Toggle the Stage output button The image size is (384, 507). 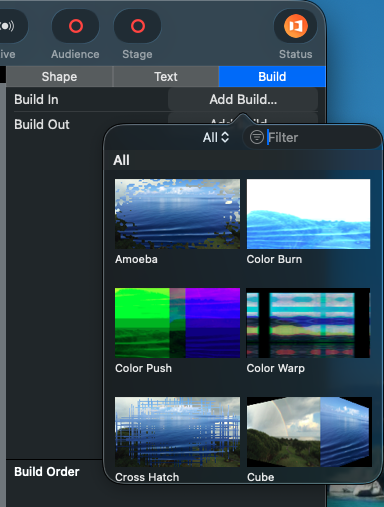pos(137,26)
